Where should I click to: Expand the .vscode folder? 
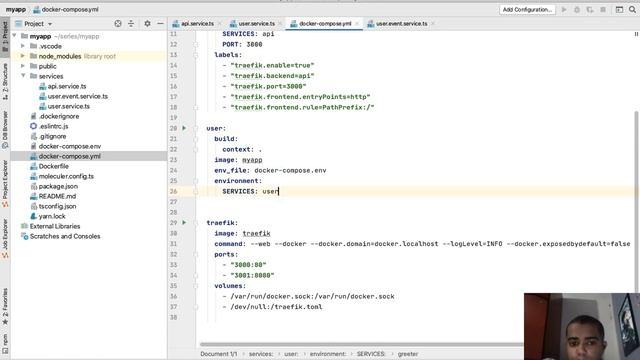23,46
